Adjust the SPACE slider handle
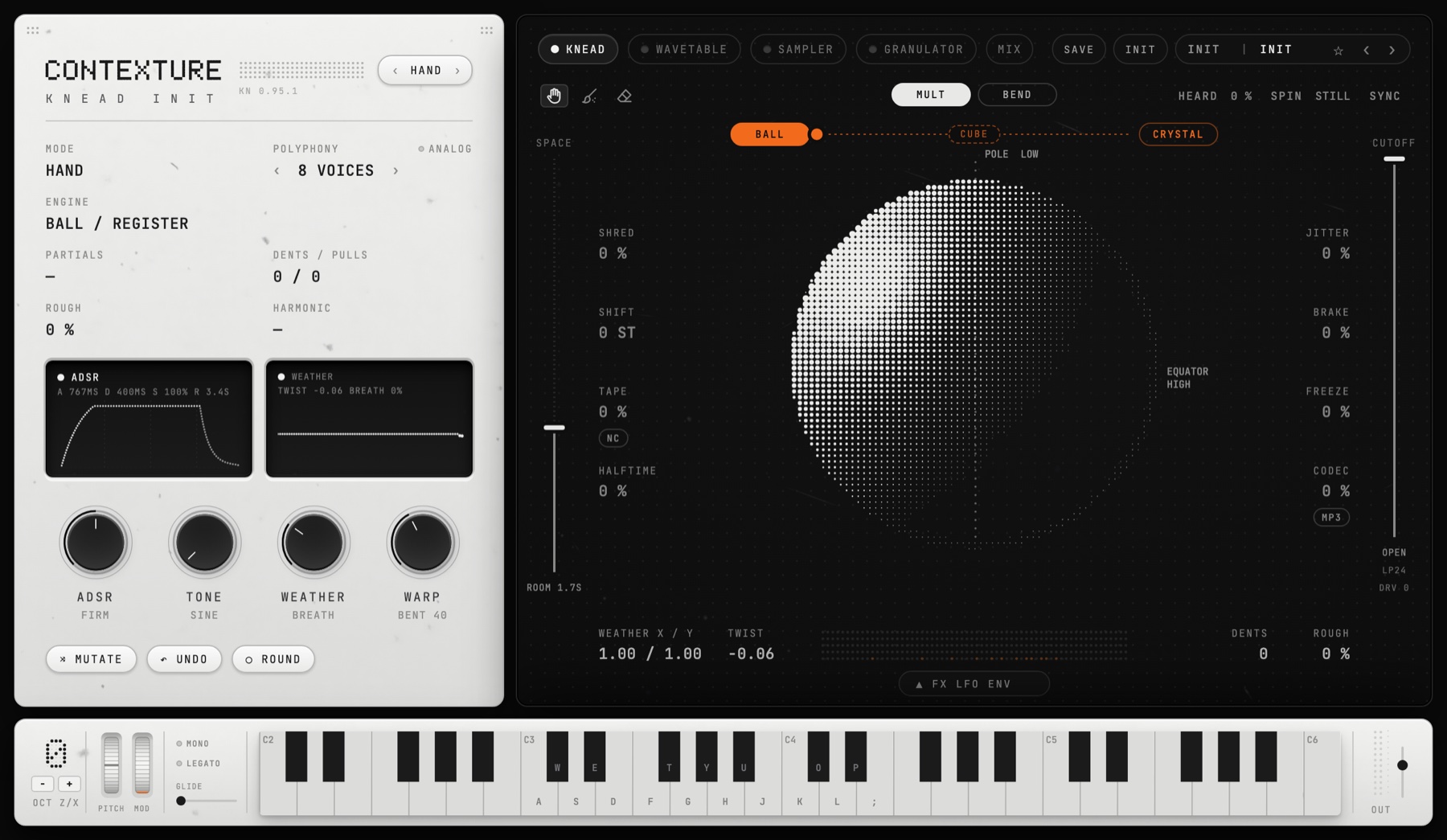 pos(554,428)
